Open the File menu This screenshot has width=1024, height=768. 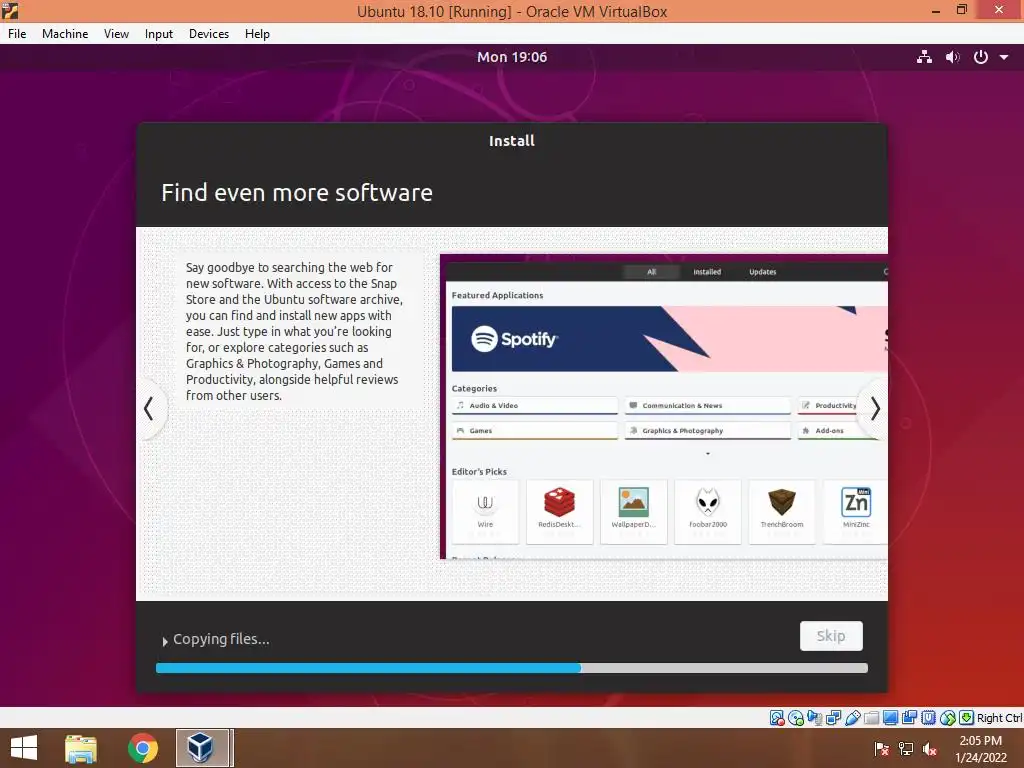pyautogui.click(x=17, y=34)
